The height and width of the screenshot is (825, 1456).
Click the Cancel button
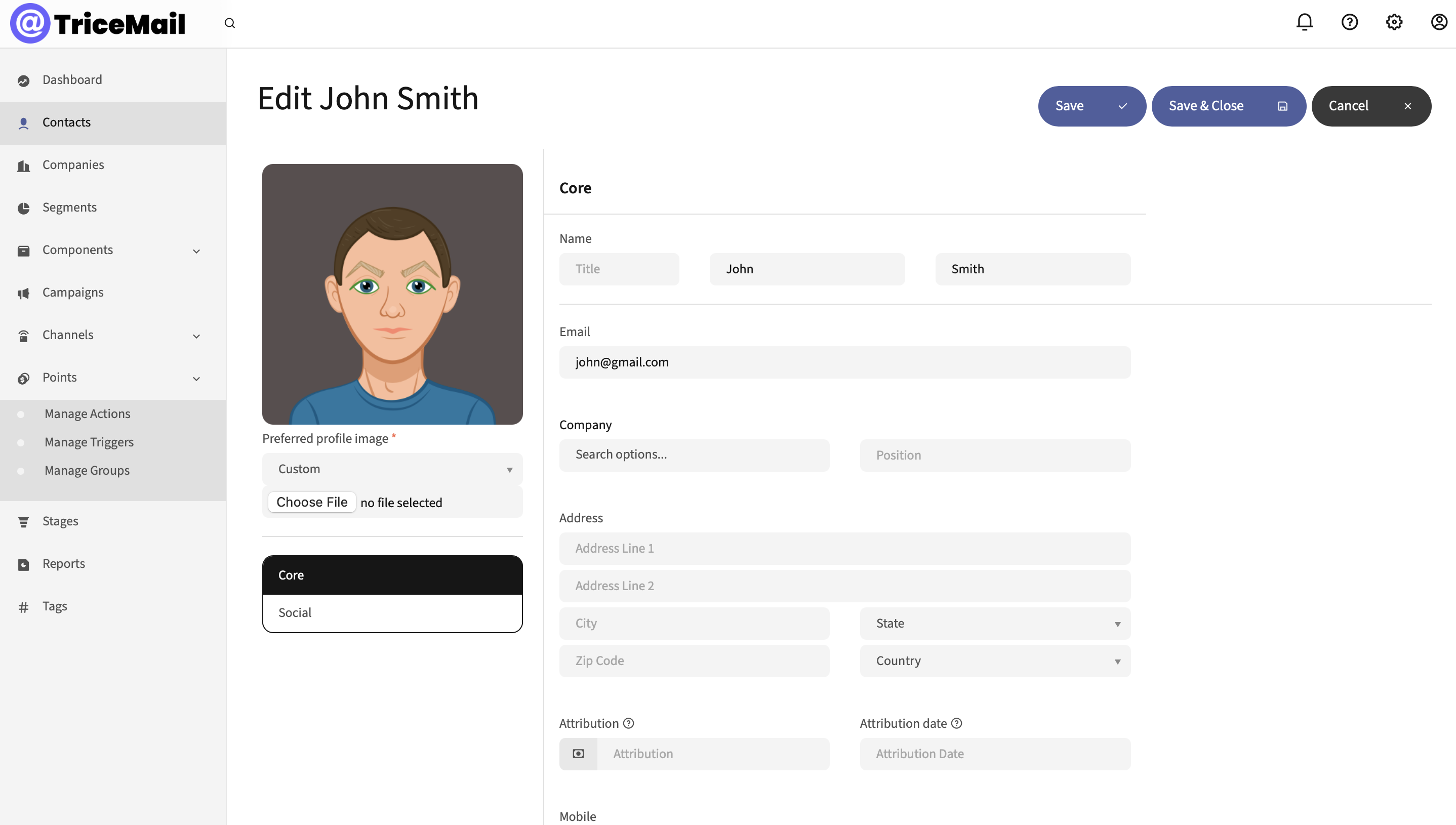(1371, 106)
